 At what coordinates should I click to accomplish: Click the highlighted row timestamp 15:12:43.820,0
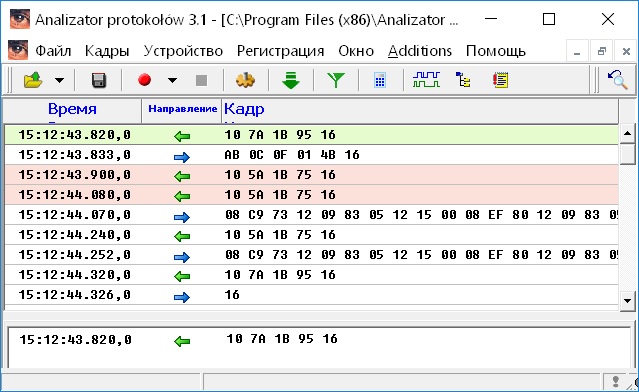click(x=75, y=135)
